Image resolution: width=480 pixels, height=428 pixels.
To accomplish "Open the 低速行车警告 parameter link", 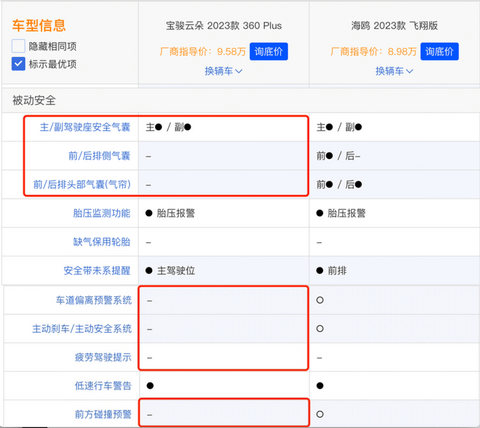I will [x=103, y=386].
